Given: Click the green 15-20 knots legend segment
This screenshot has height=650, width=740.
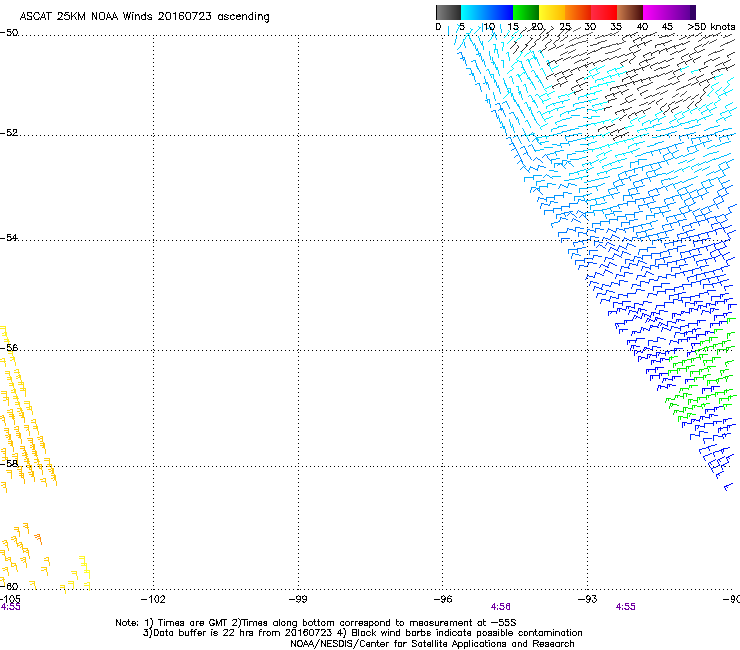Looking at the screenshot, I should tap(526, 12).
